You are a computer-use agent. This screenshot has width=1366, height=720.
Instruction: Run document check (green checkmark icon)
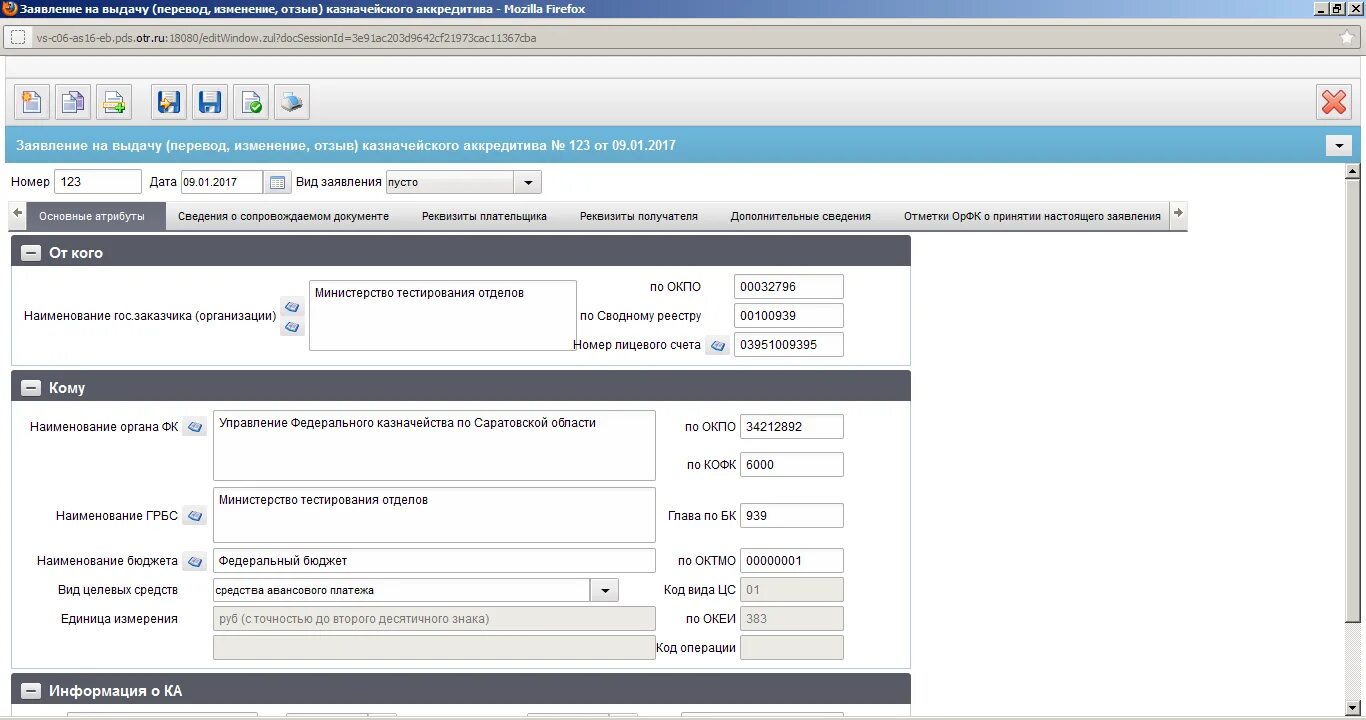click(x=251, y=102)
